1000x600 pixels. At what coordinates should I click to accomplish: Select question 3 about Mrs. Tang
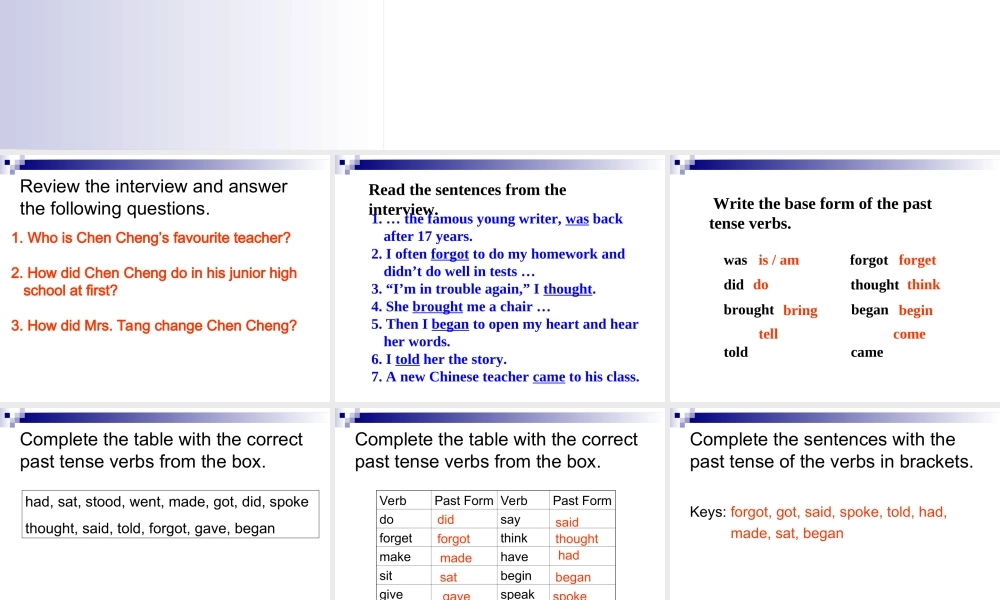153,326
